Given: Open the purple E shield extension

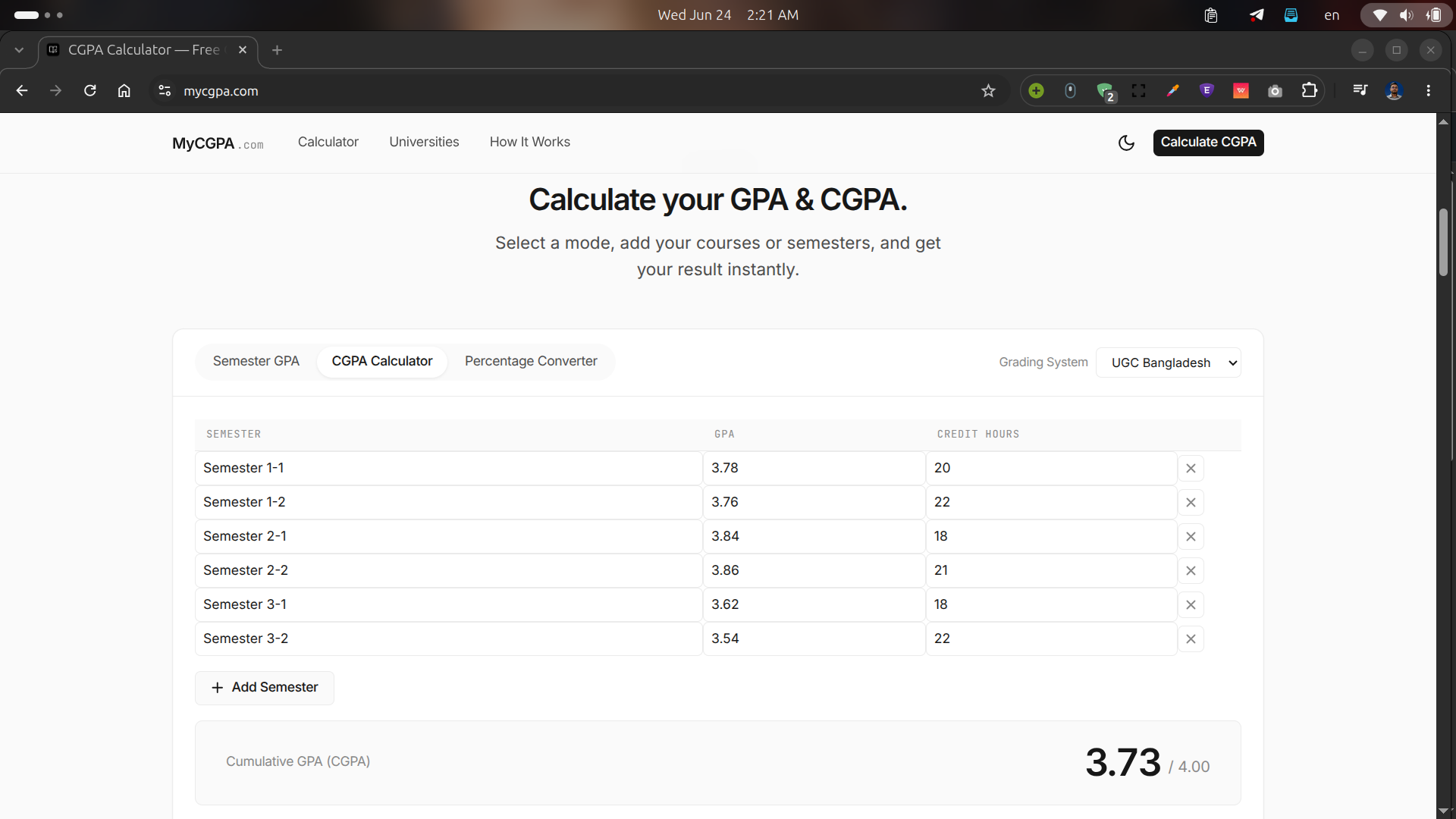Looking at the screenshot, I should [x=1207, y=91].
